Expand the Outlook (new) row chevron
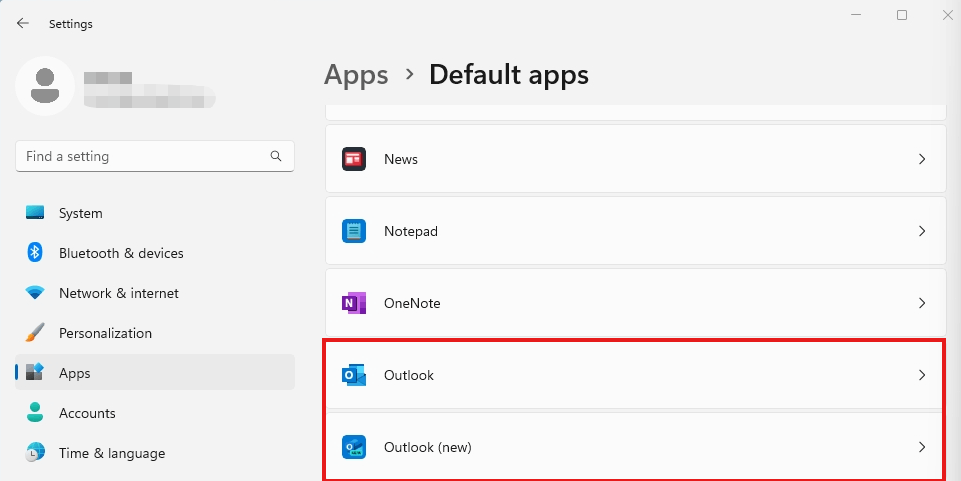The image size is (961, 481). point(922,447)
